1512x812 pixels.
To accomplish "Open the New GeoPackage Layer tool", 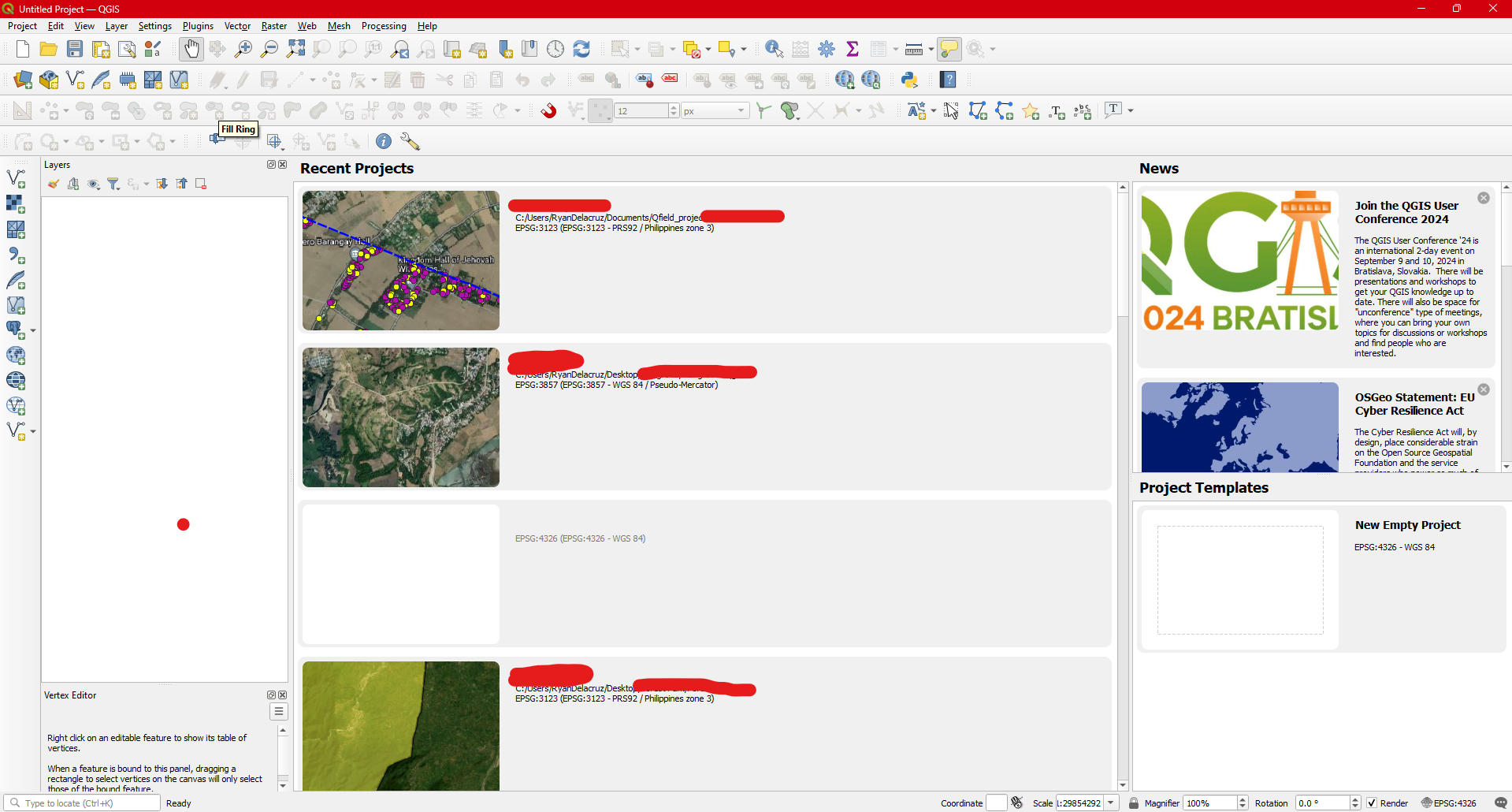I will (49, 79).
